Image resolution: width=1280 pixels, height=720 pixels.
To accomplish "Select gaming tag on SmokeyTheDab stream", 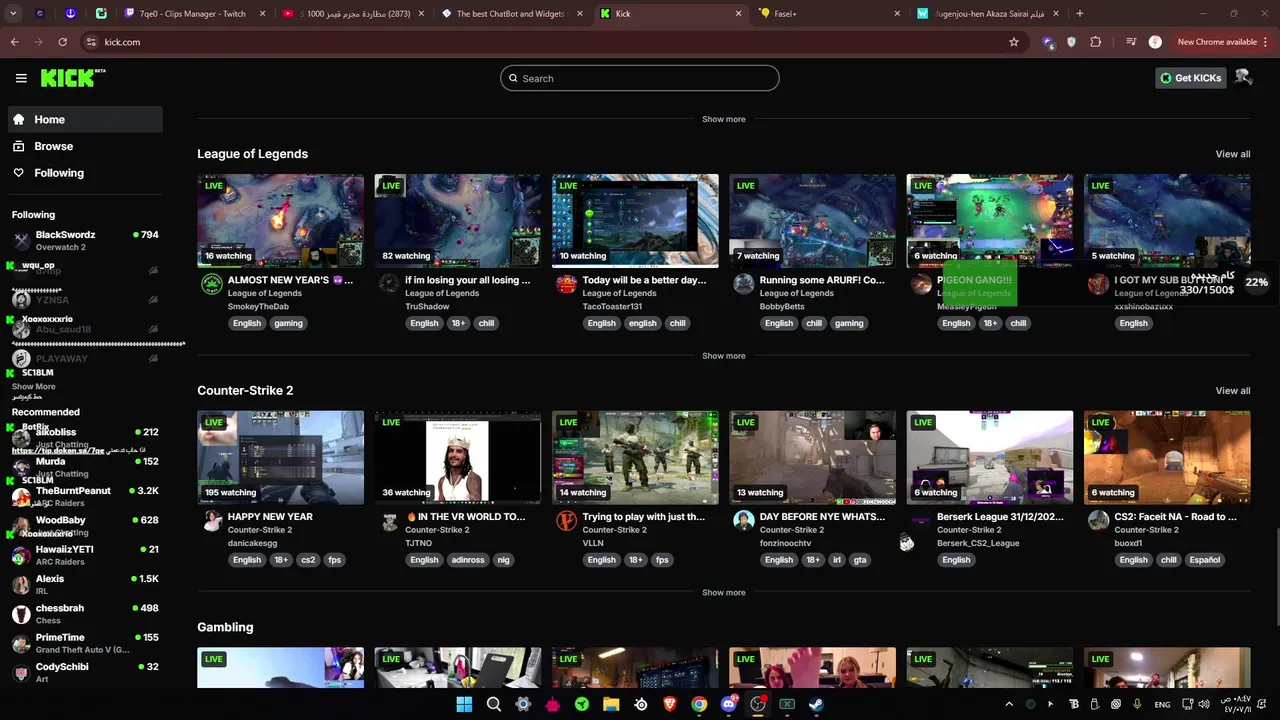I will 288,323.
